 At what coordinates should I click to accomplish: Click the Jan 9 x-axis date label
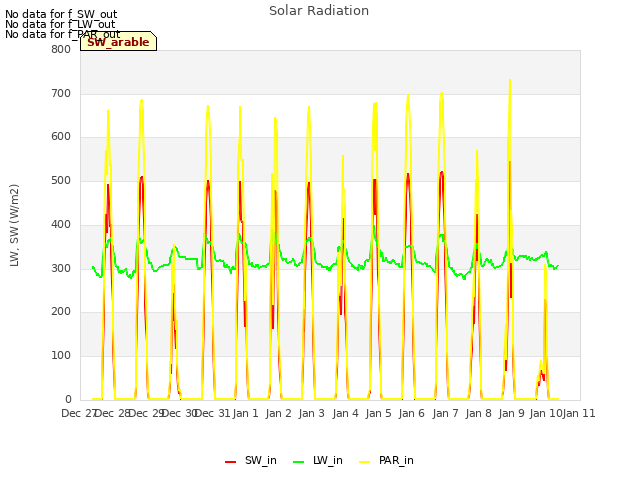[x=512, y=413]
